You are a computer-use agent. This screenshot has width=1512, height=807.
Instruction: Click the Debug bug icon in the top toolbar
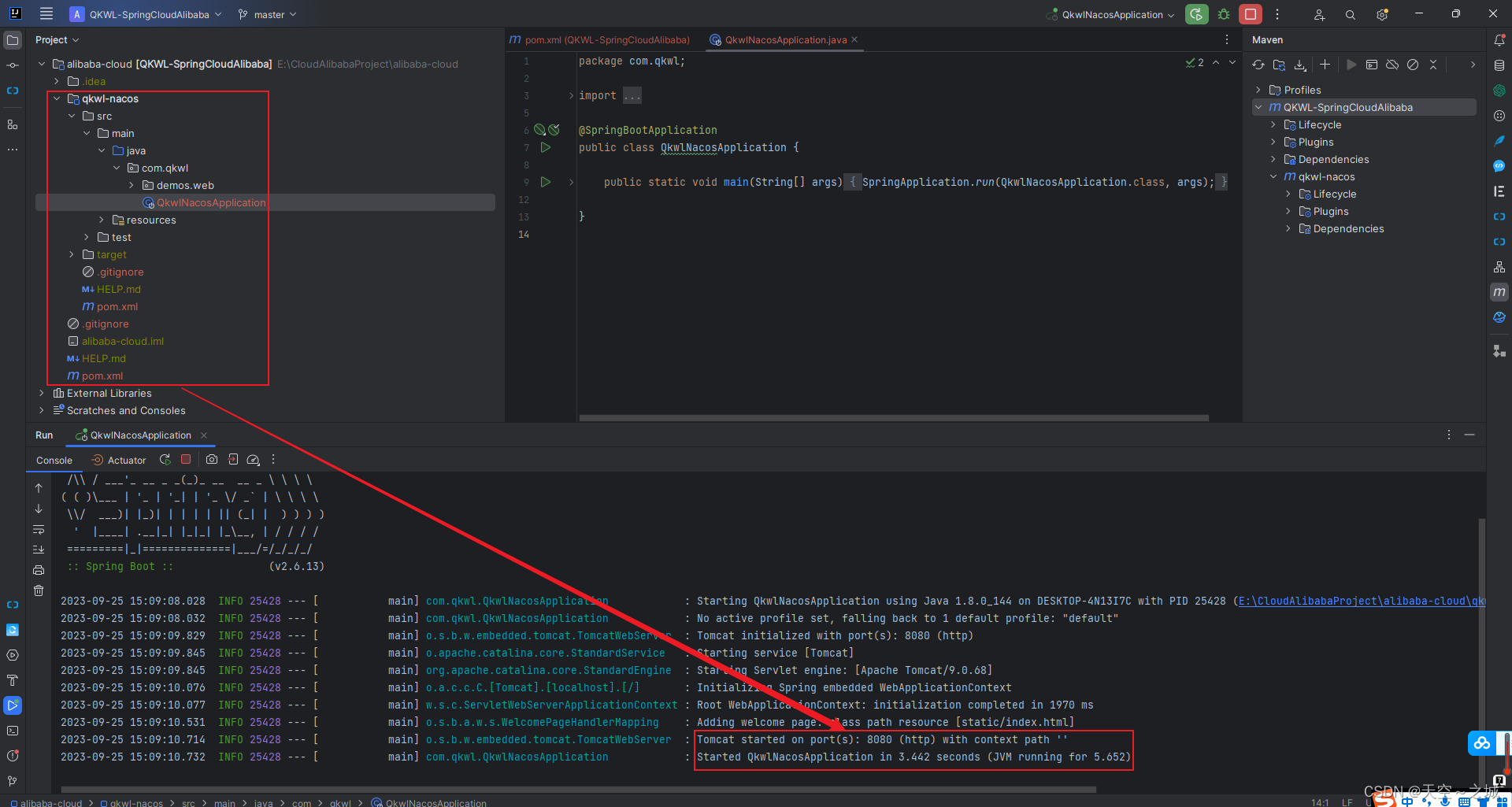tap(1223, 14)
